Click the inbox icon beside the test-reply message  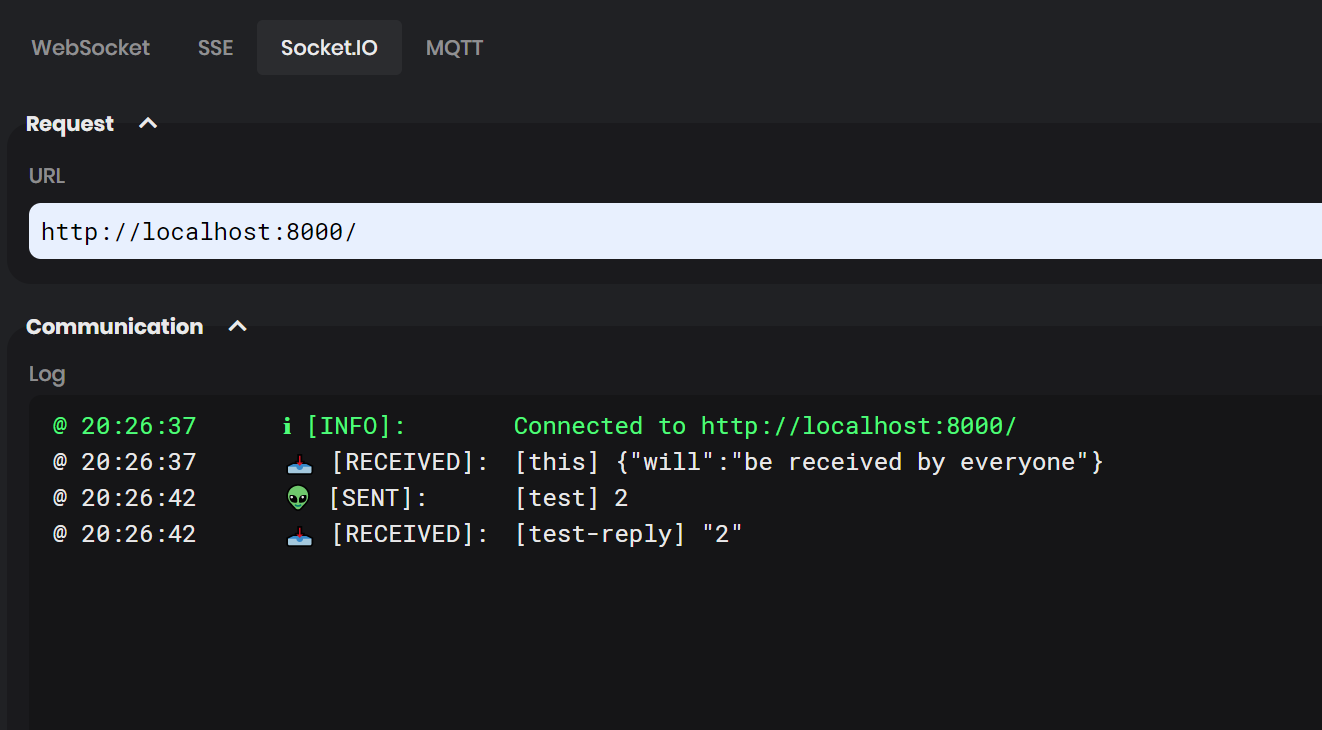[299, 535]
